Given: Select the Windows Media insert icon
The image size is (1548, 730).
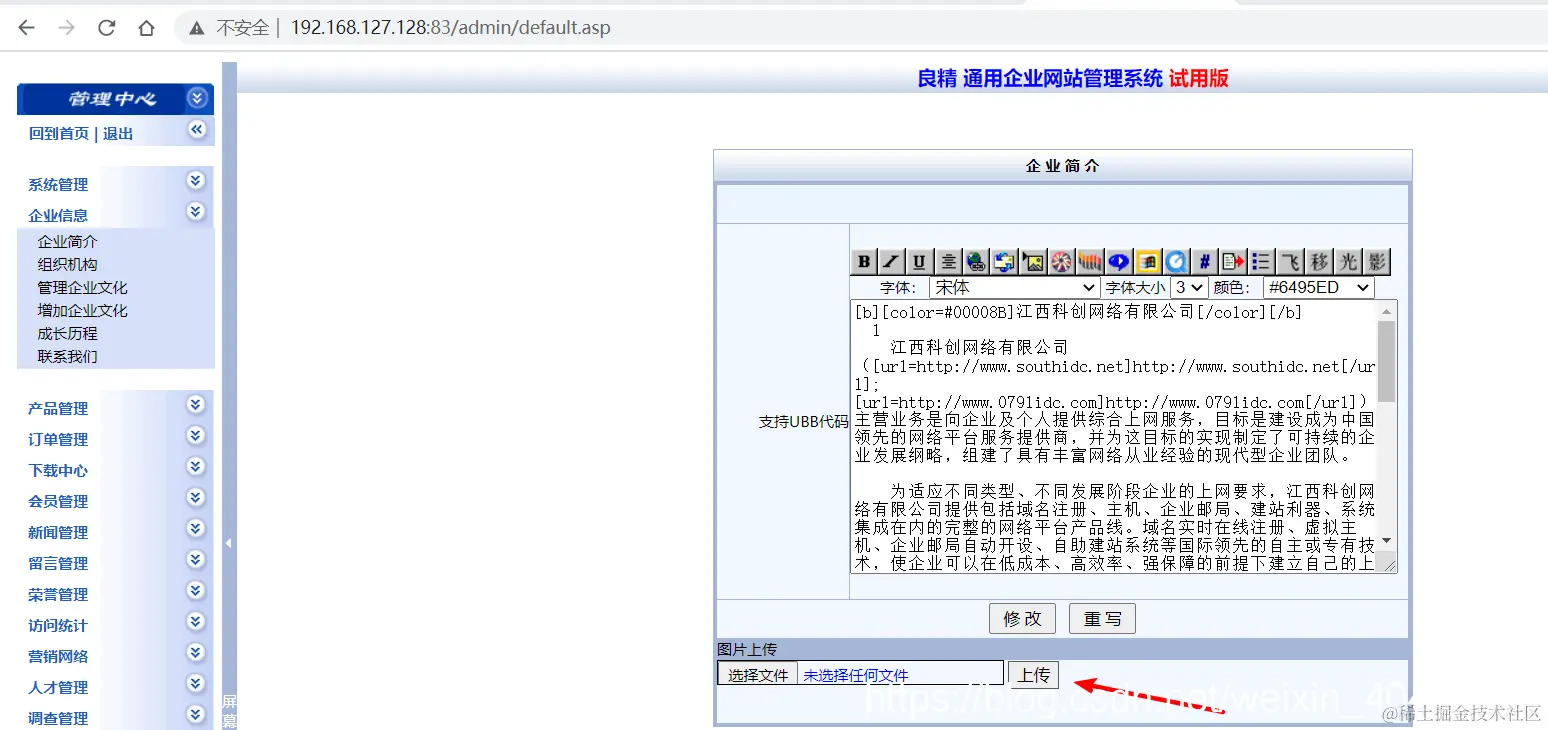Looking at the screenshot, I should (1145, 261).
